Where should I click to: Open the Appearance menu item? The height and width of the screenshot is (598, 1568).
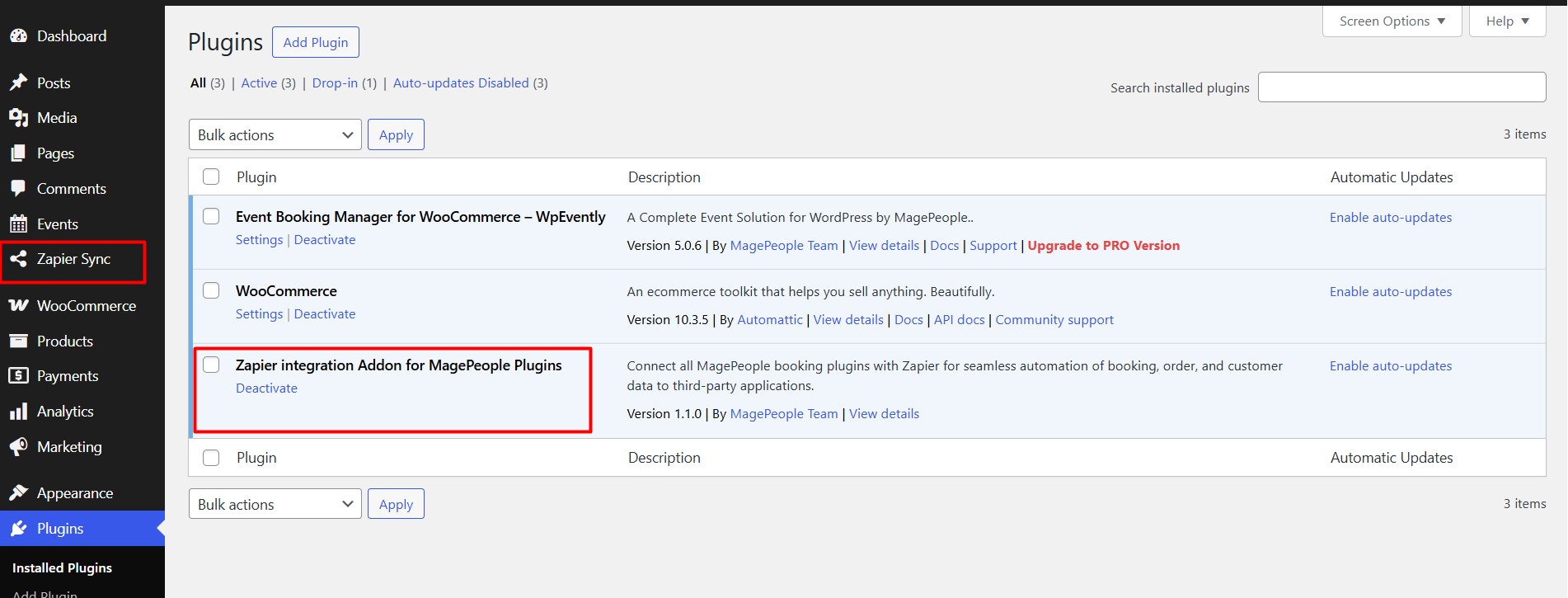tap(74, 493)
